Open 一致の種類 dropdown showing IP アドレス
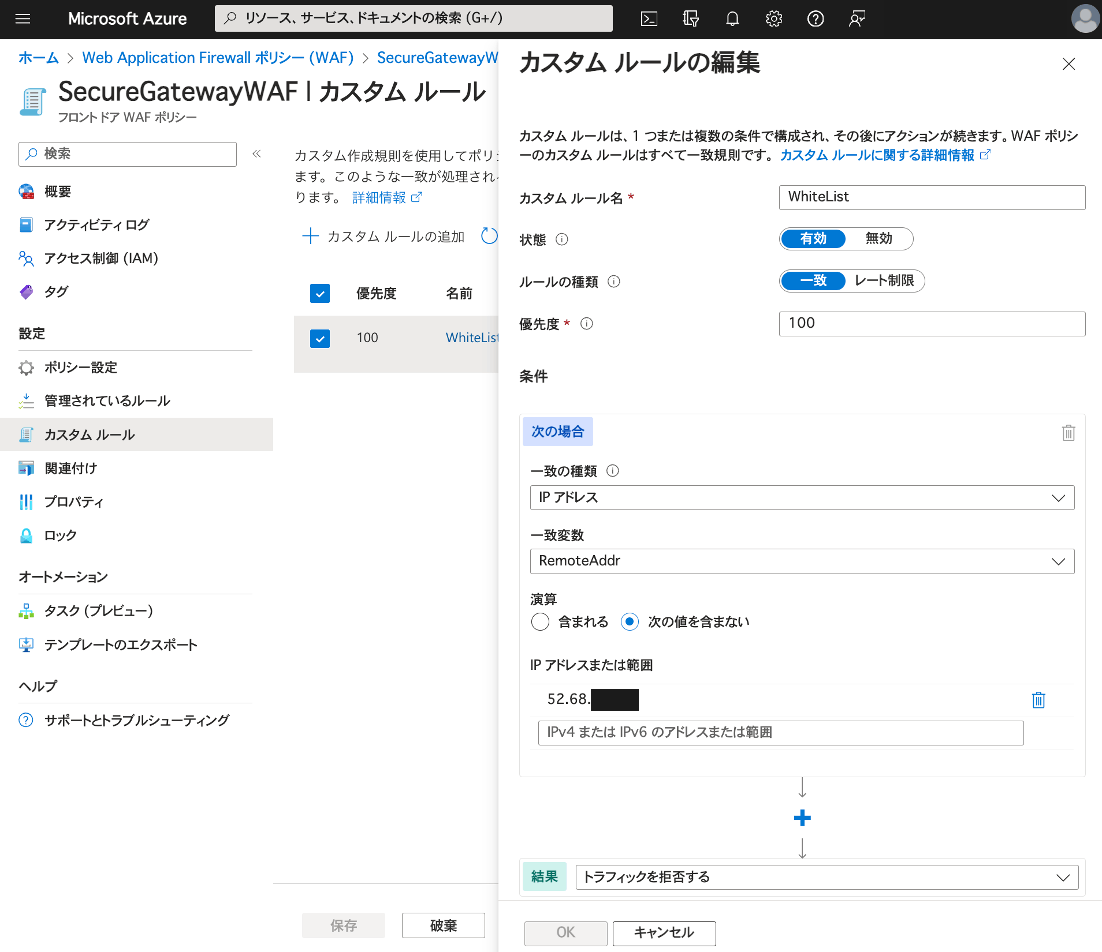 802,497
